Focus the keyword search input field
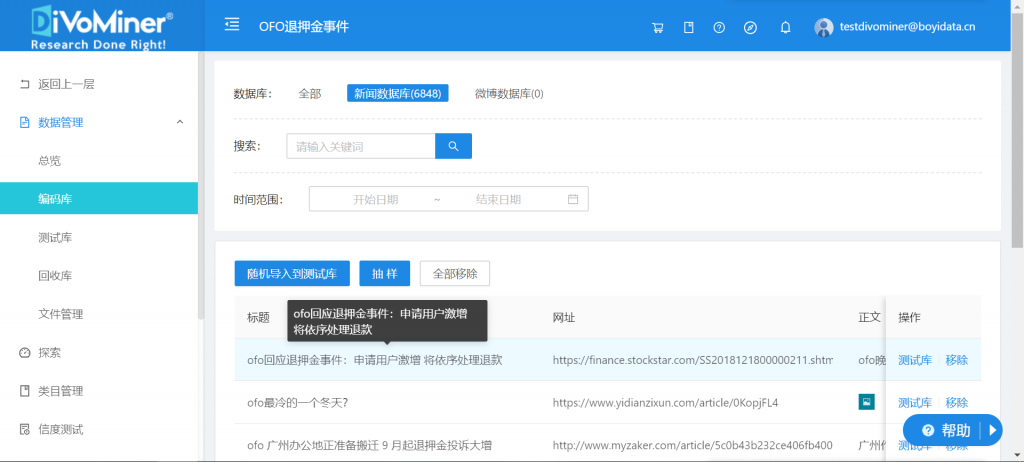The width and height of the screenshot is (1024, 462). point(361,146)
